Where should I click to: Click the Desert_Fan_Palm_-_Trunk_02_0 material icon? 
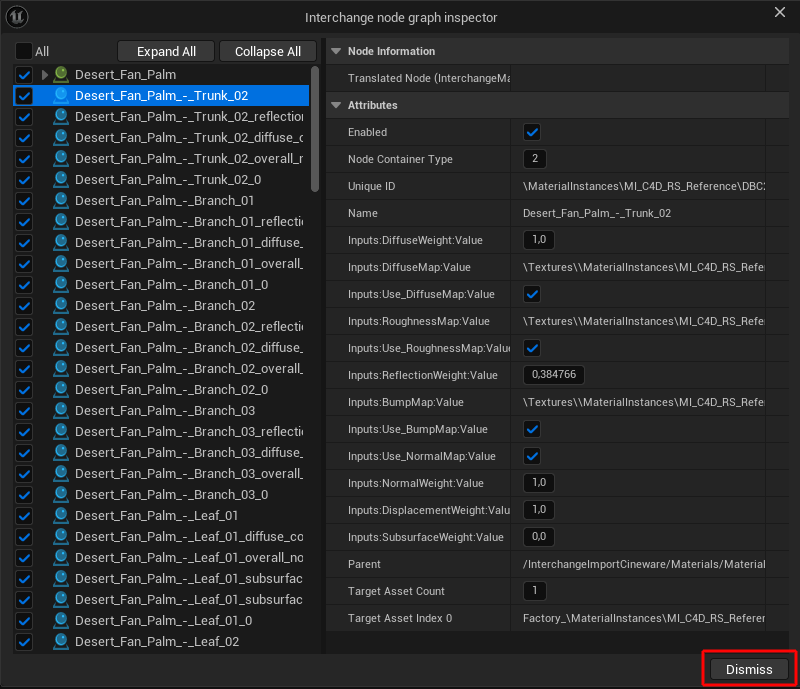click(61, 180)
